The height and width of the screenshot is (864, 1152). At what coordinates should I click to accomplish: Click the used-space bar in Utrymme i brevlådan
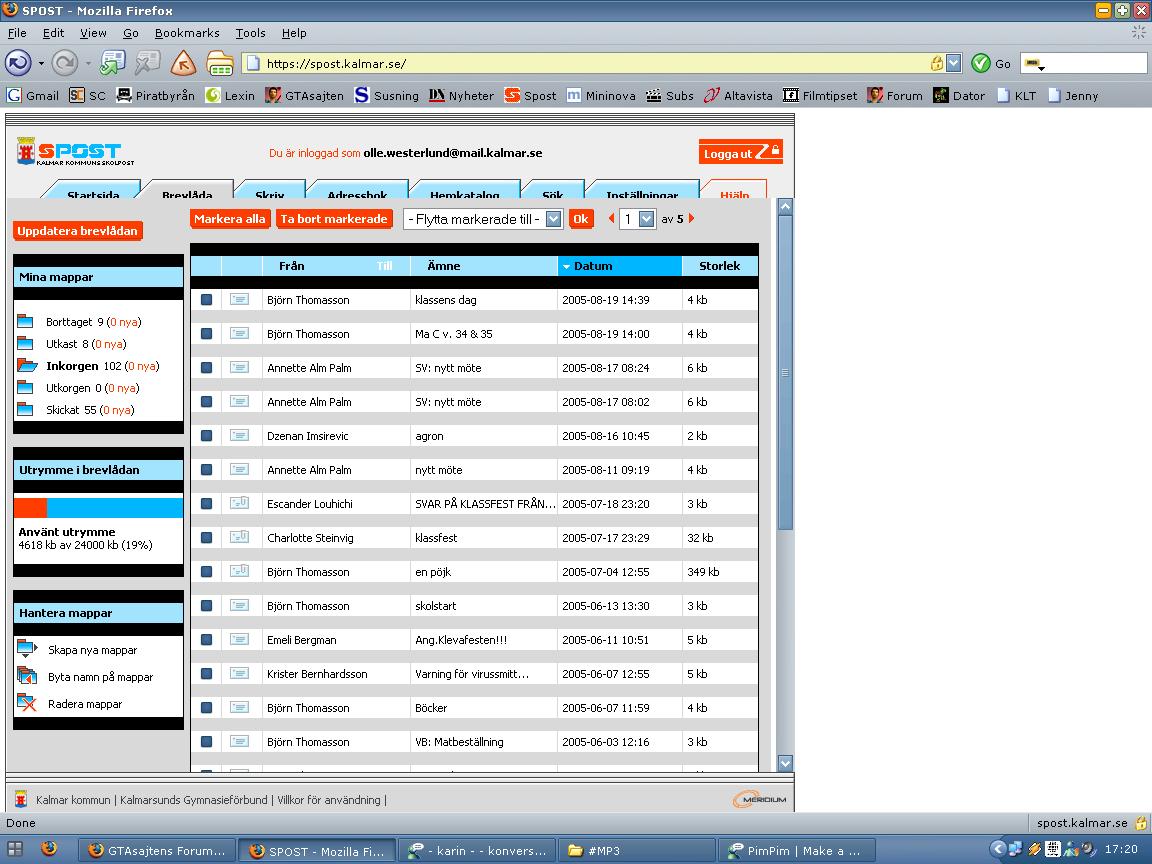click(x=98, y=508)
